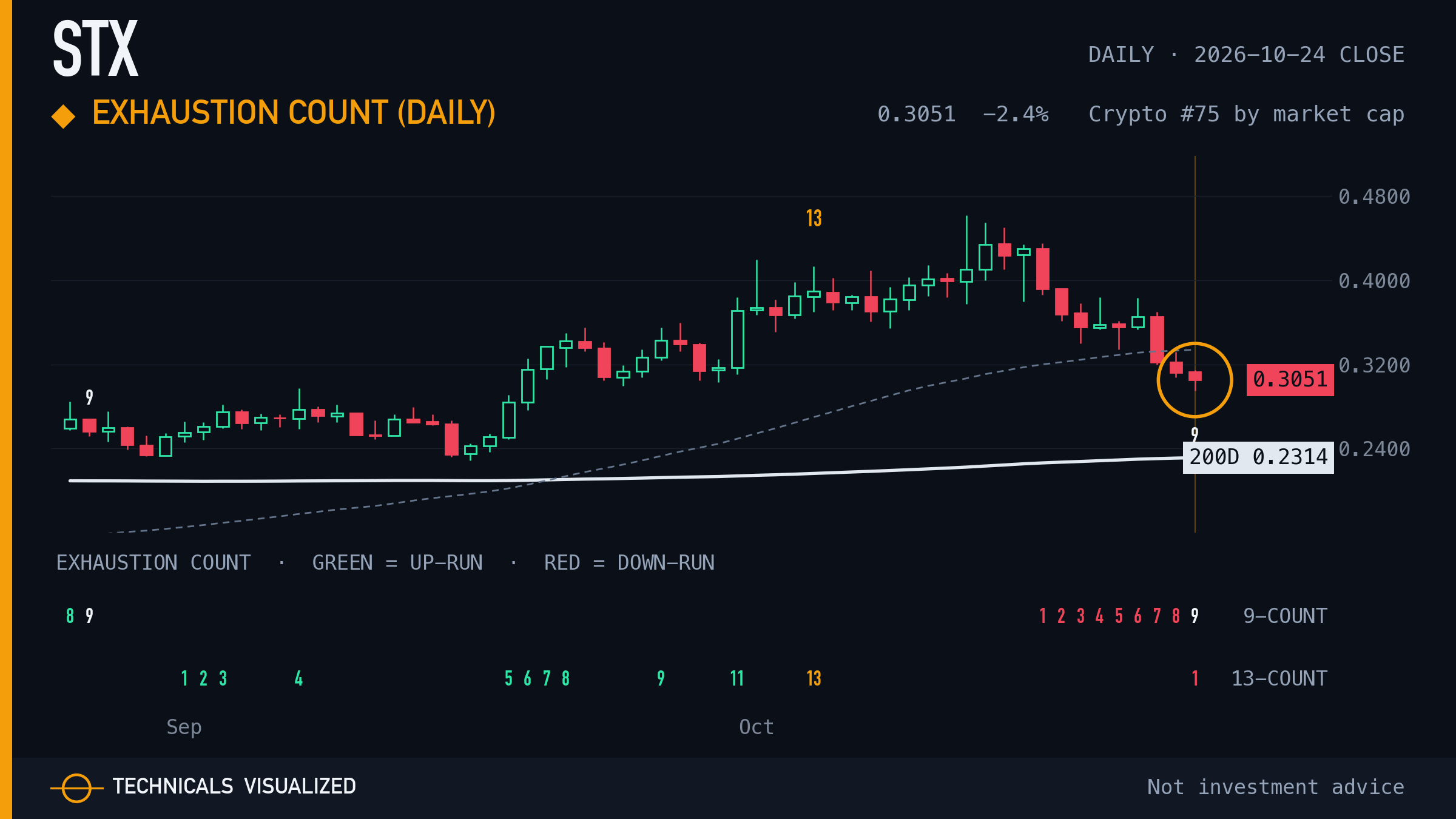The height and width of the screenshot is (819, 1456).
Task: Click the 0.4000 price axis label
Action: [1374, 281]
